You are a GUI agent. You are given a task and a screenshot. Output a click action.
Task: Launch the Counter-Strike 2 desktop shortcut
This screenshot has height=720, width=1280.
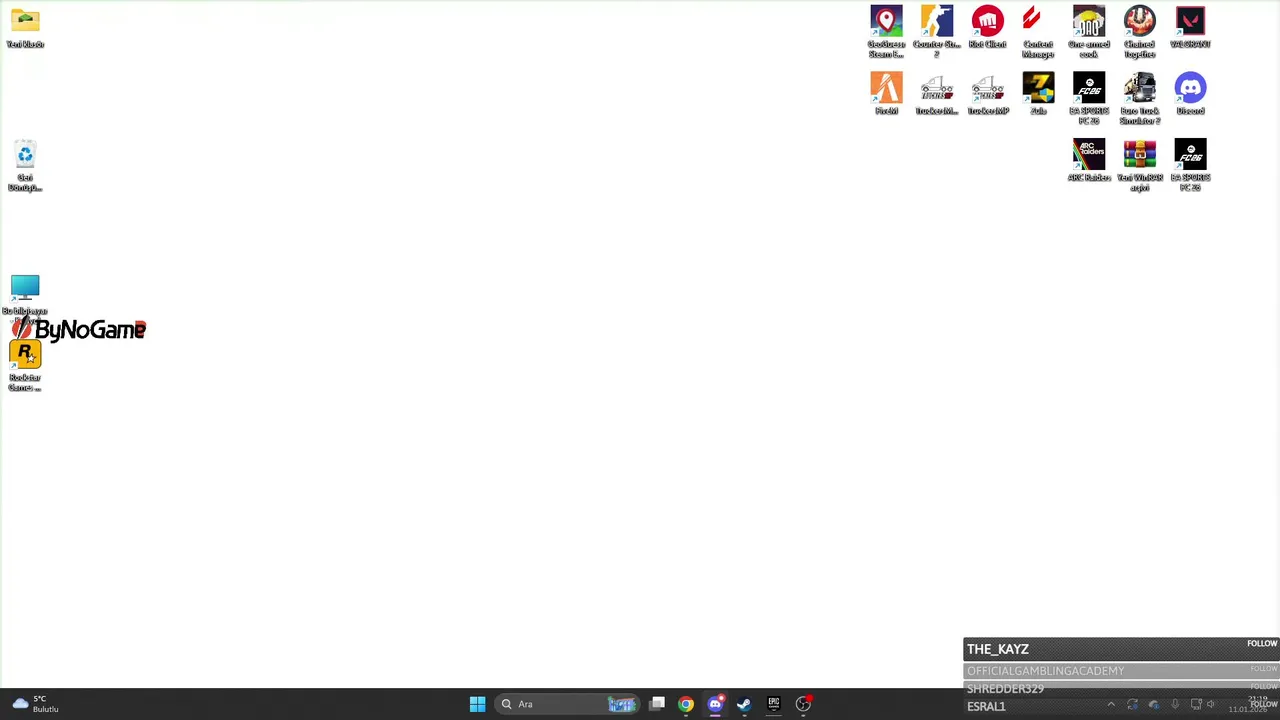pyautogui.click(x=937, y=32)
